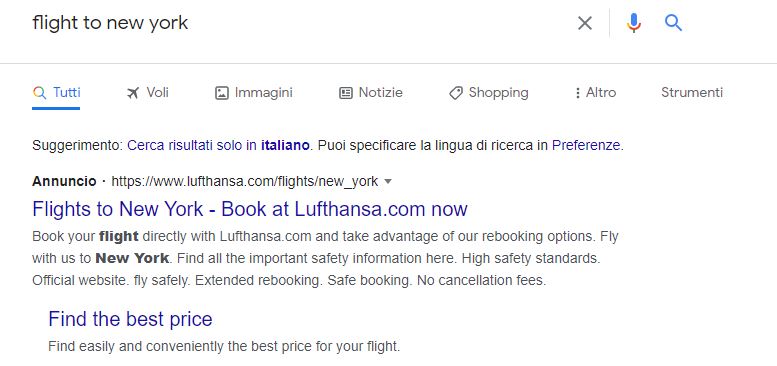The width and height of the screenshot is (777, 366).
Task: Click the blue magnifier search icon
Action: coord(673,23)
